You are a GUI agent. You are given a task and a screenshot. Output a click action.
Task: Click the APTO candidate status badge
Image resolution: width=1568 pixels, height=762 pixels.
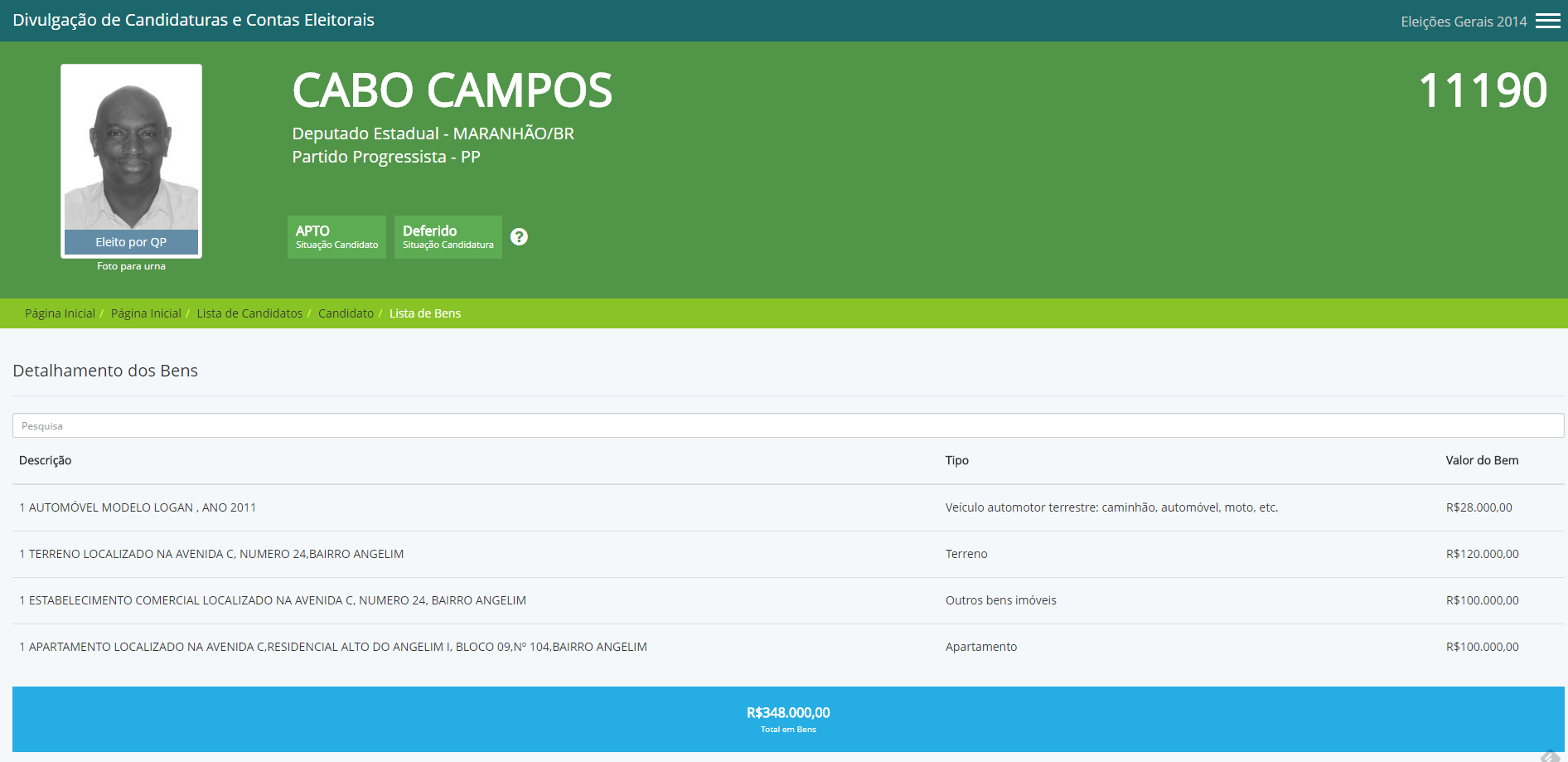[x=336, y=237]
